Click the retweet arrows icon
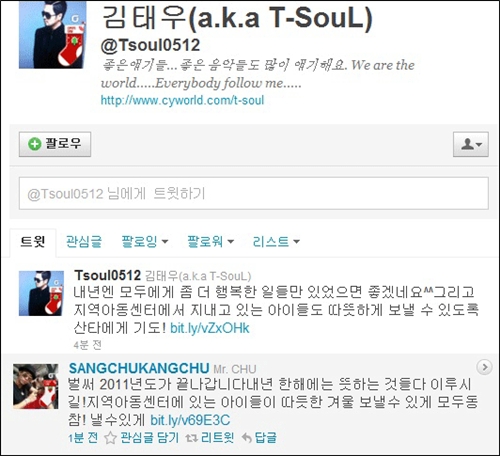The width and height of the screenshot is (500, 456). (x=191, y=438)
